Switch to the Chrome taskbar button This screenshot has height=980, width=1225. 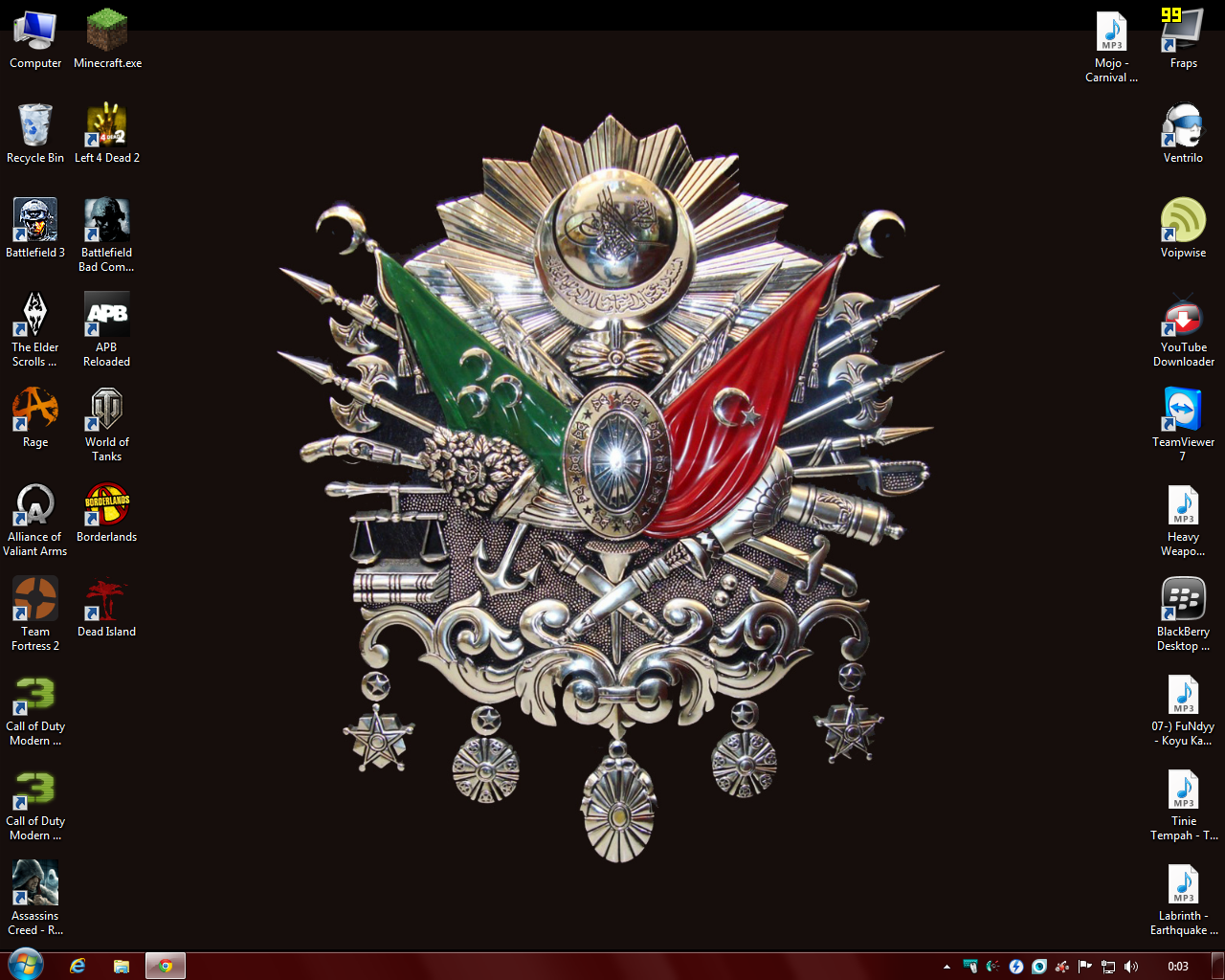coord(166,966)
